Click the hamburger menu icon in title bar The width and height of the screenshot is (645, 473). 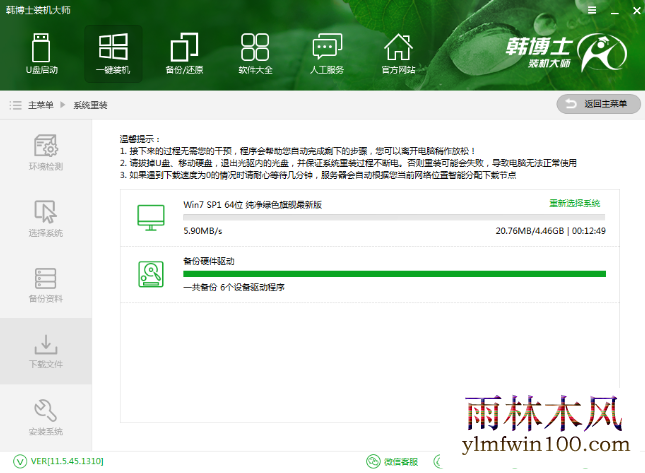(x=592, y=10)
